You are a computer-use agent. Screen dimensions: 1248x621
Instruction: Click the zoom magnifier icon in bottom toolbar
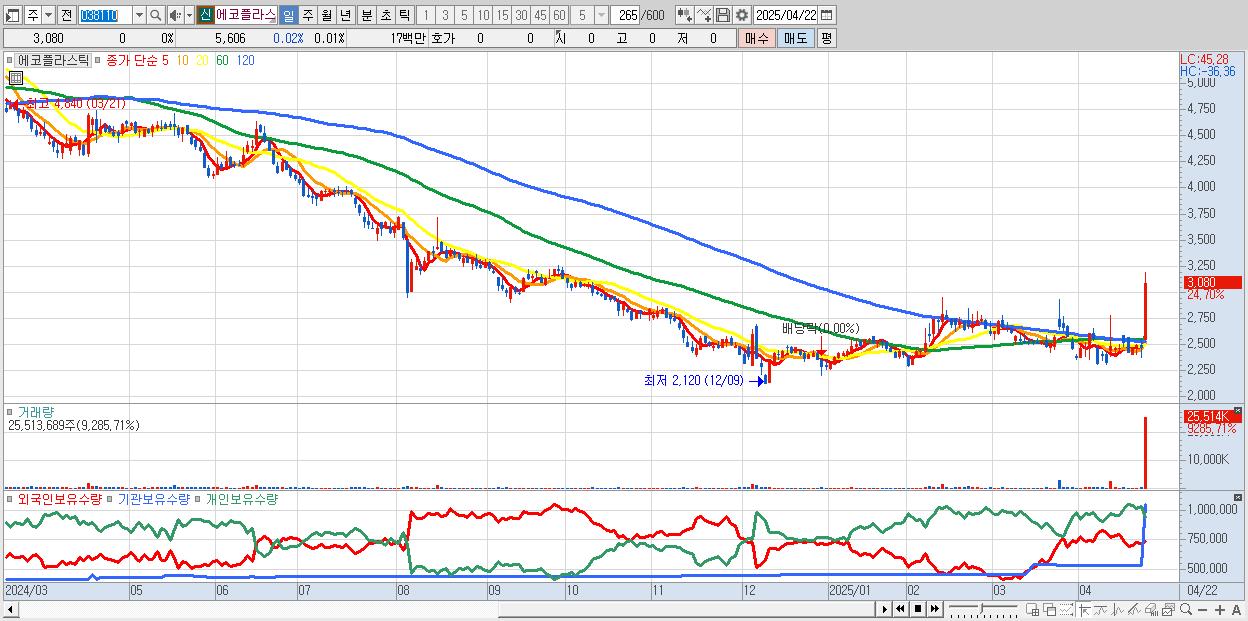tap(1186, 609)
